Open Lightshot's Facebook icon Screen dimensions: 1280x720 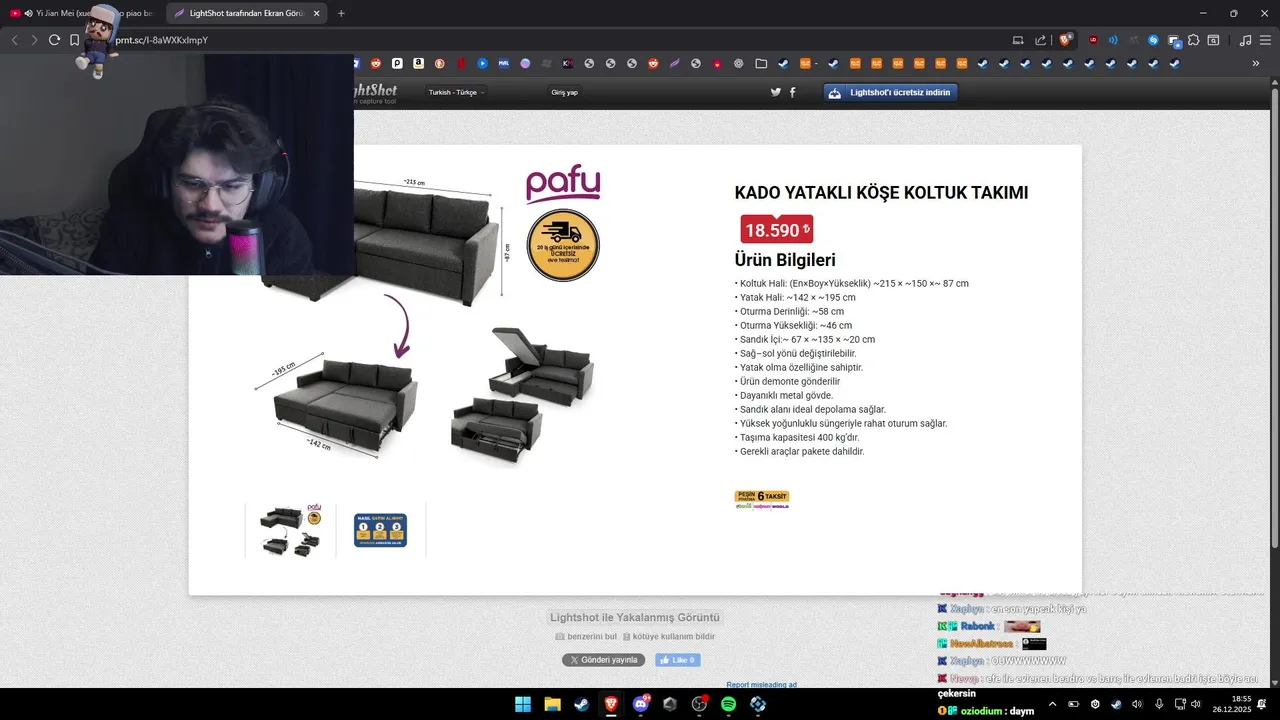(793, 92)
